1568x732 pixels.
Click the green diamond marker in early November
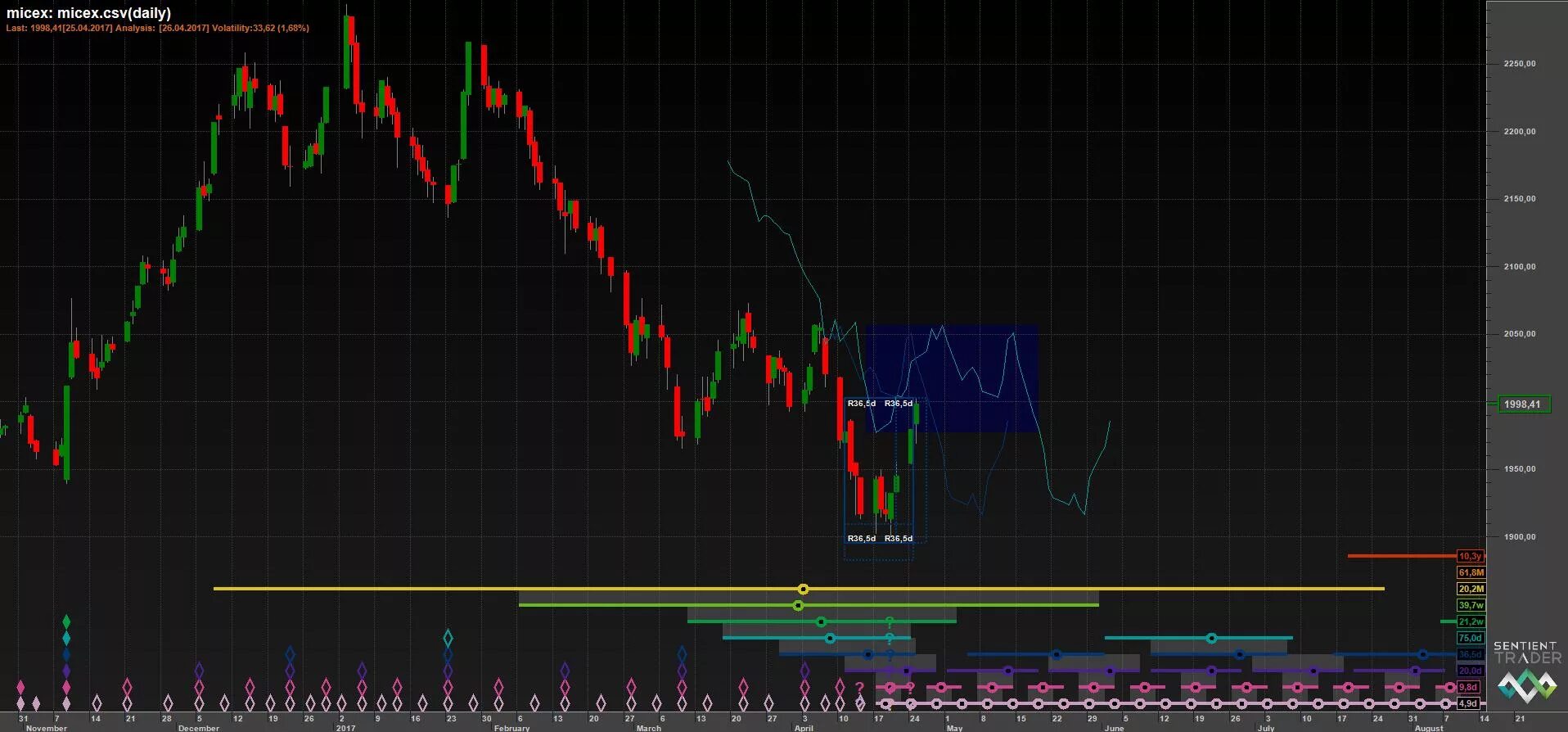(66, 622)
